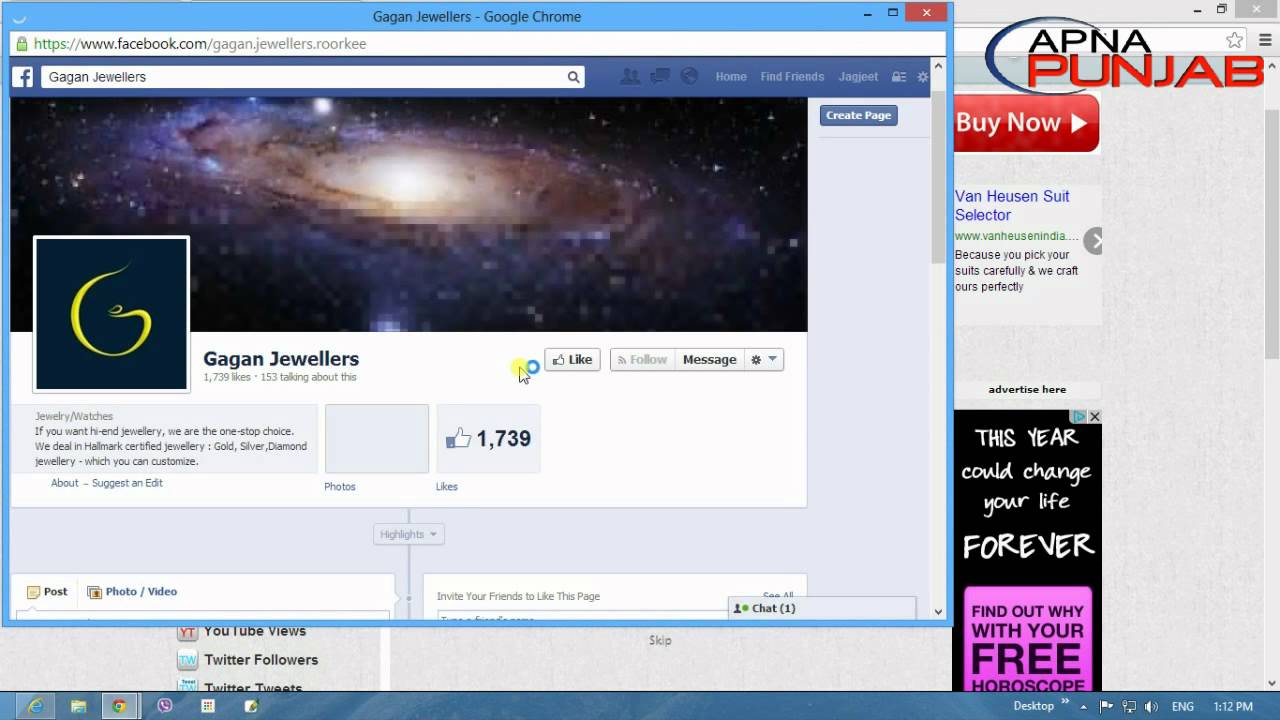Select the Photo / Video tab
1280x720 pixels.
[x=132, y=592]
